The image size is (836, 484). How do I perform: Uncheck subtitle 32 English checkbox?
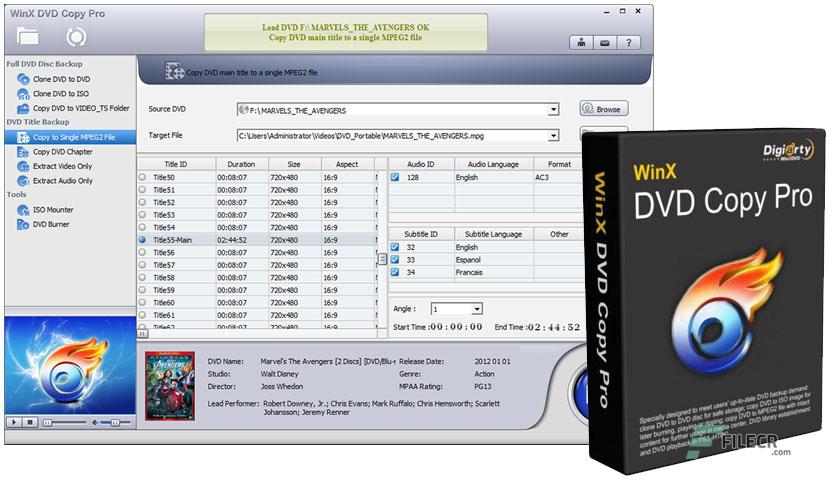(x=395, y=247)
